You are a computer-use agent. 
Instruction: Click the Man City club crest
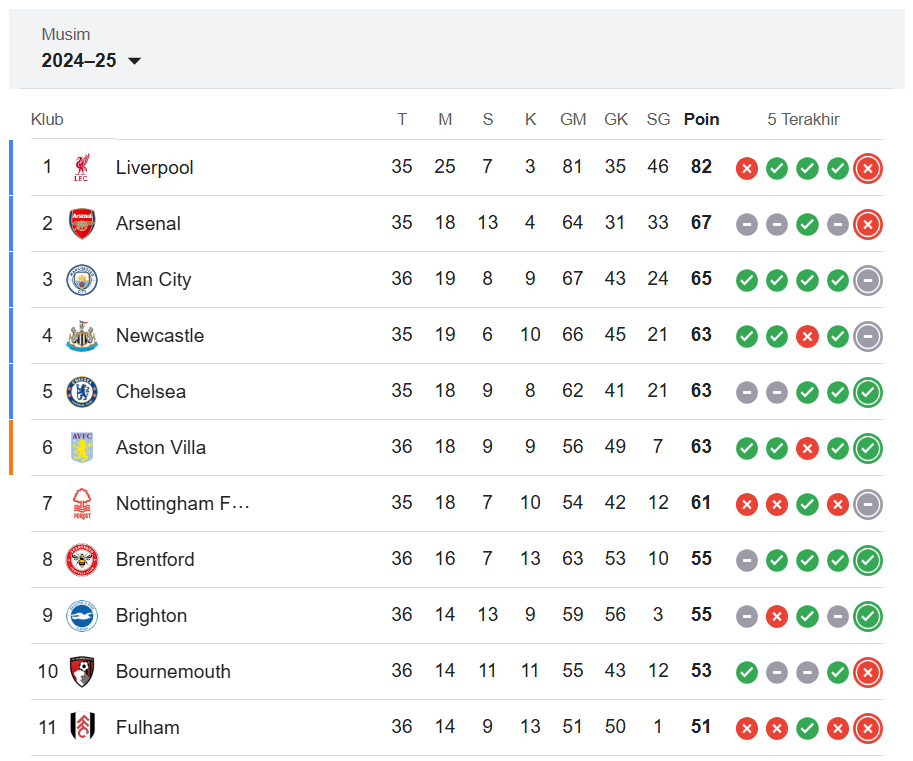[82, 279]
